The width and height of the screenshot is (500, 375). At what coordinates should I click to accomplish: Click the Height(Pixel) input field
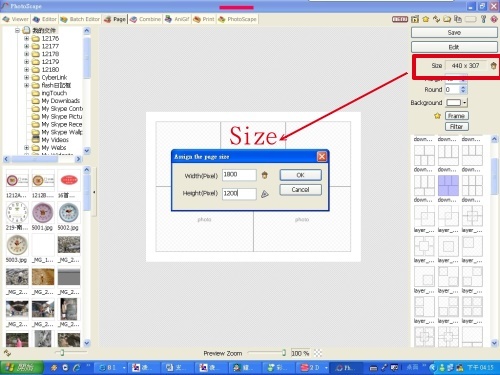239,194
